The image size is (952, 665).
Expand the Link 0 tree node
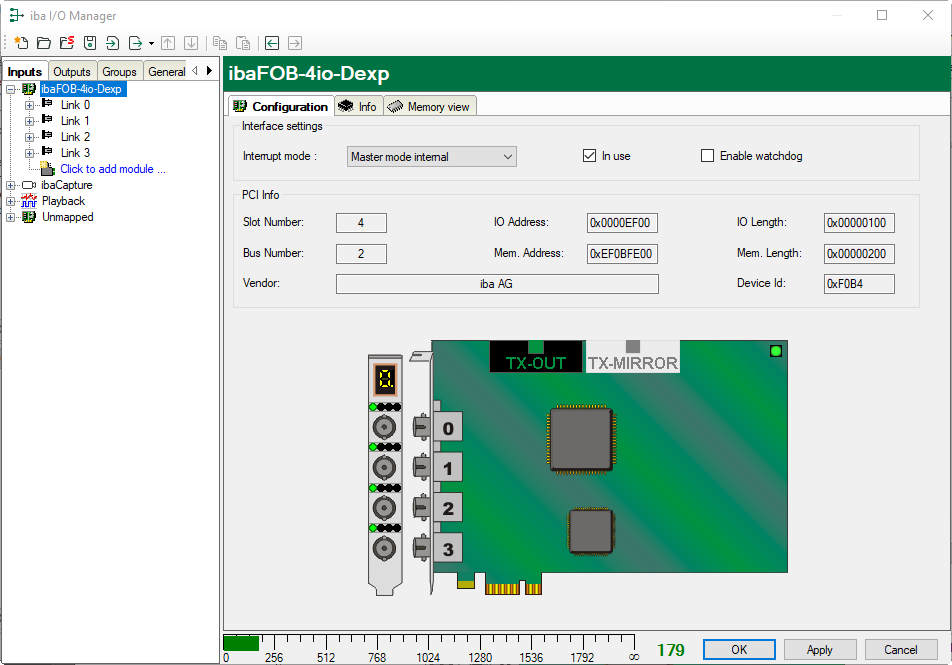point(29,105)
